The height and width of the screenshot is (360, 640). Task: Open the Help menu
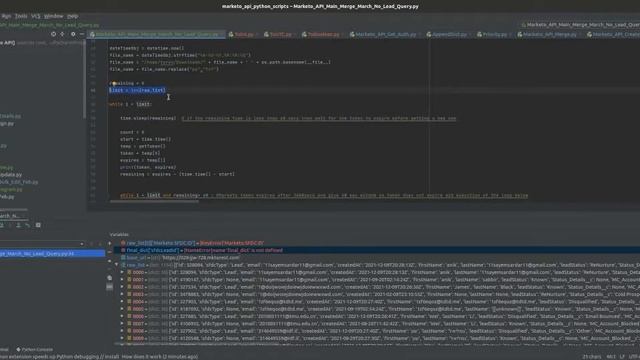click(72, 16)
